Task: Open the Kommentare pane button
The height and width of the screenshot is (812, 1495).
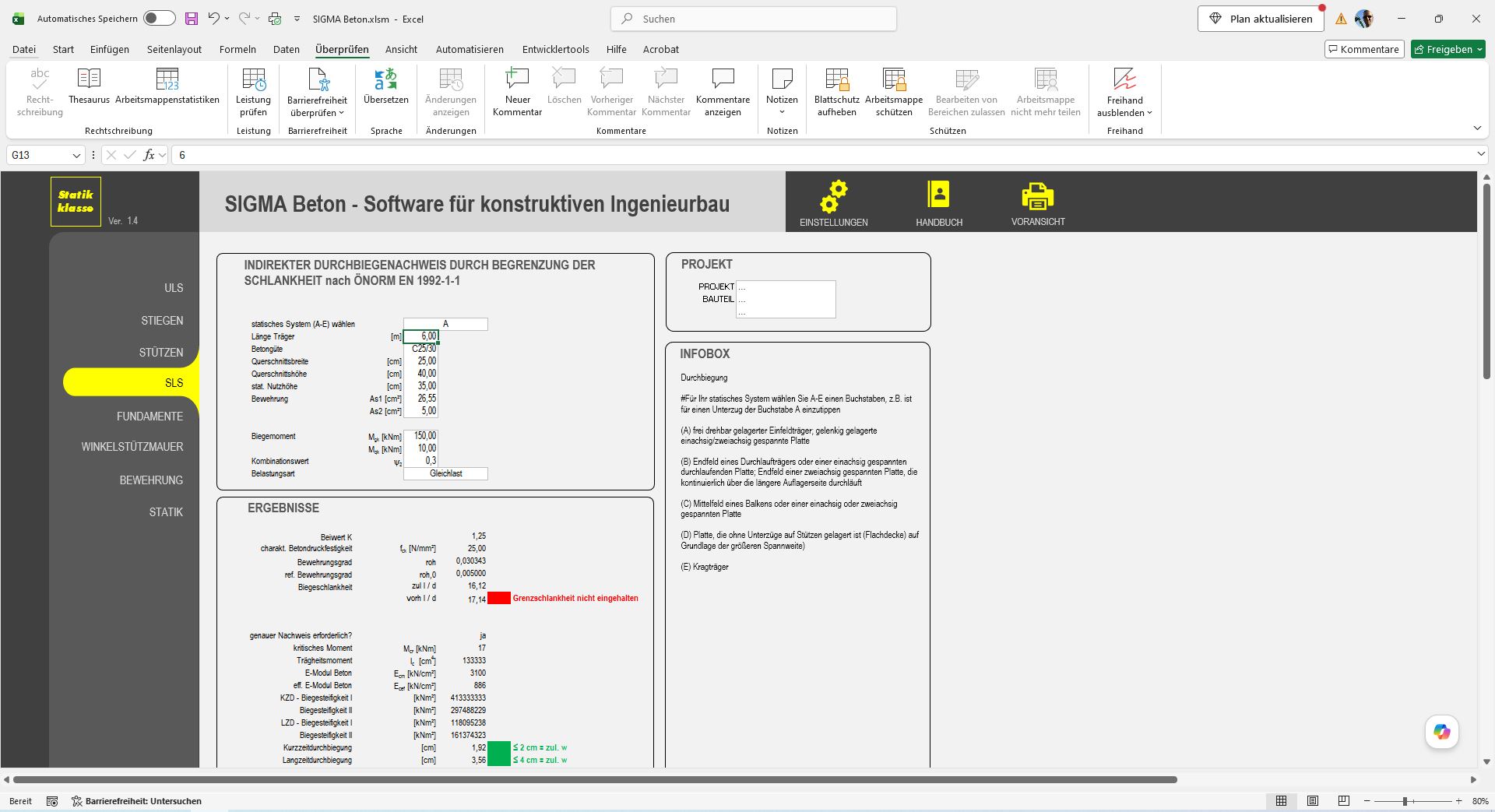Action: (x=1364, y=49)
